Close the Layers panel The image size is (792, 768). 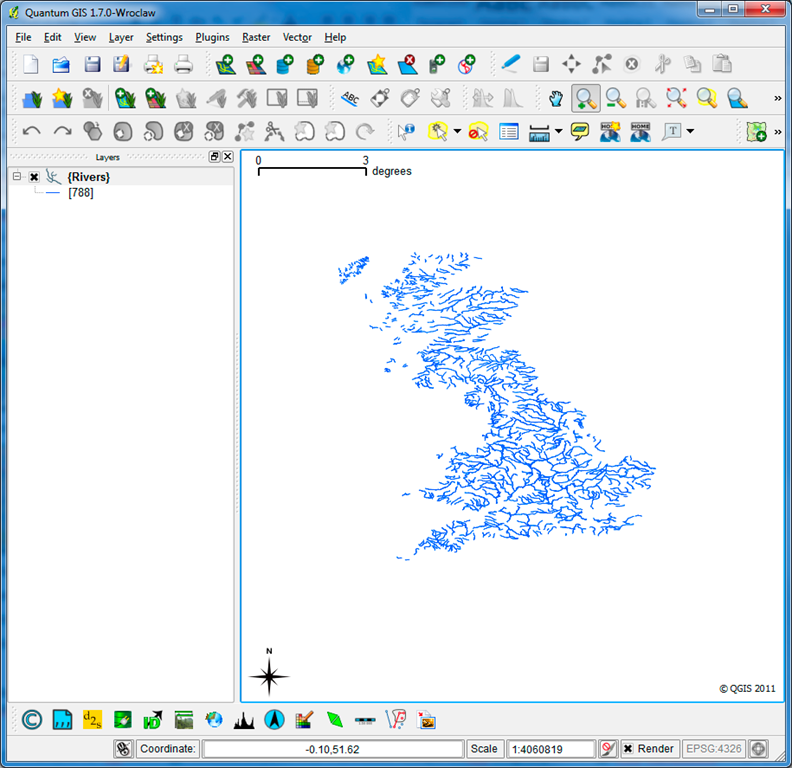pos(228,157)
